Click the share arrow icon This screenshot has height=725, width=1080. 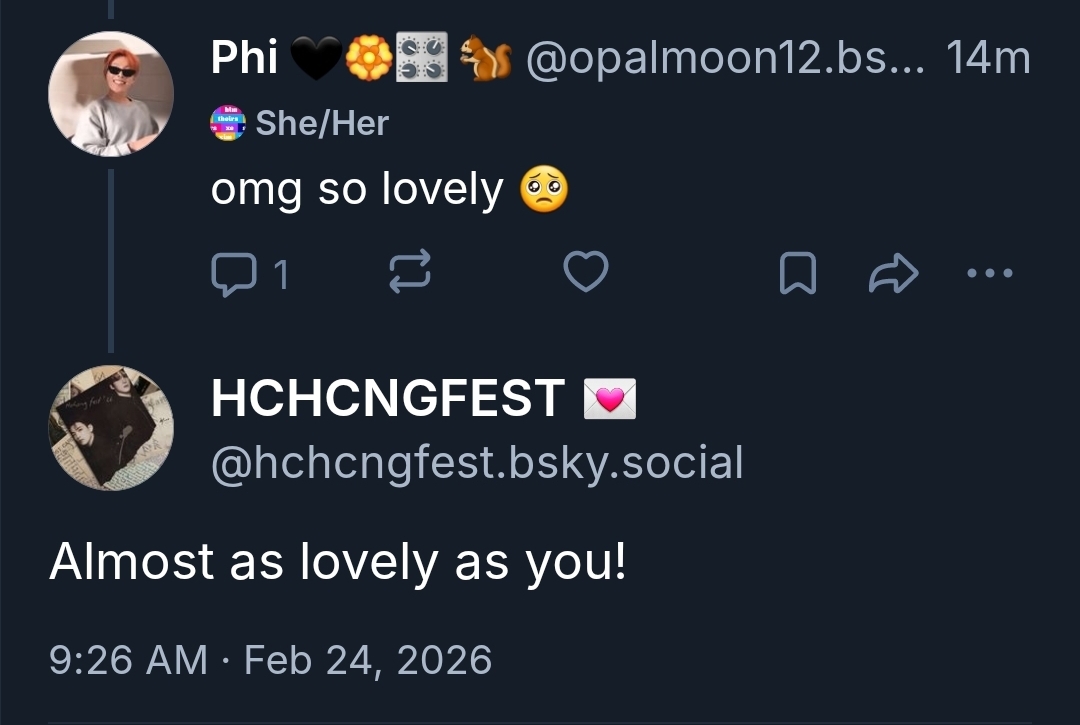click(893, 273)
